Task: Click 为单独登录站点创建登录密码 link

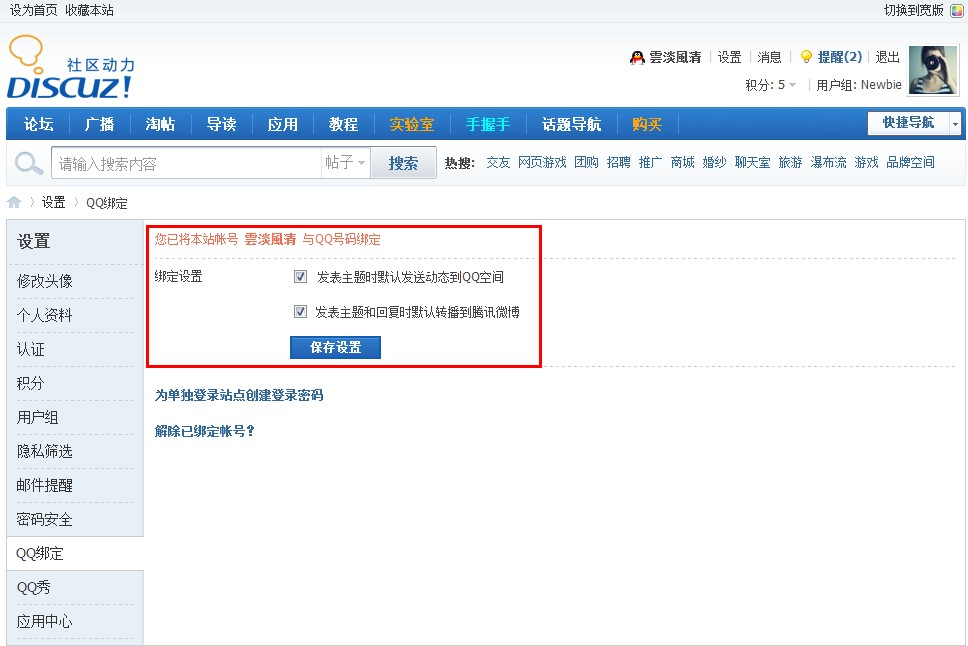Action: pos(239,395)
